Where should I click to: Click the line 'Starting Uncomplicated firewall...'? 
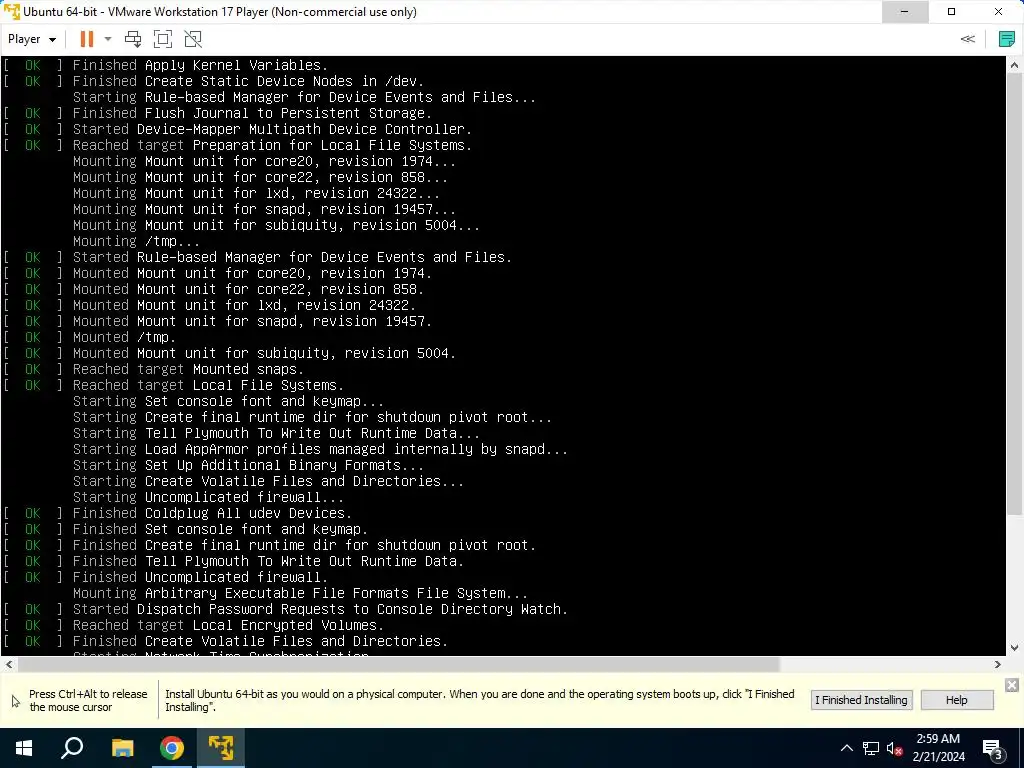click(208, 497)
